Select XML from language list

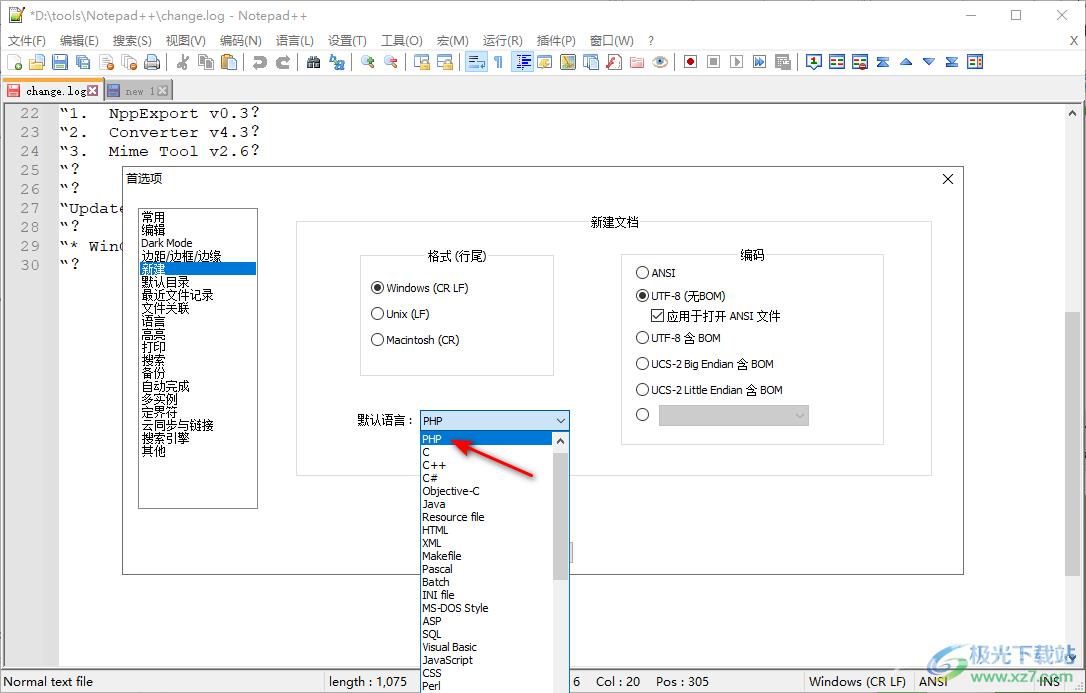[x=487, y=543]
